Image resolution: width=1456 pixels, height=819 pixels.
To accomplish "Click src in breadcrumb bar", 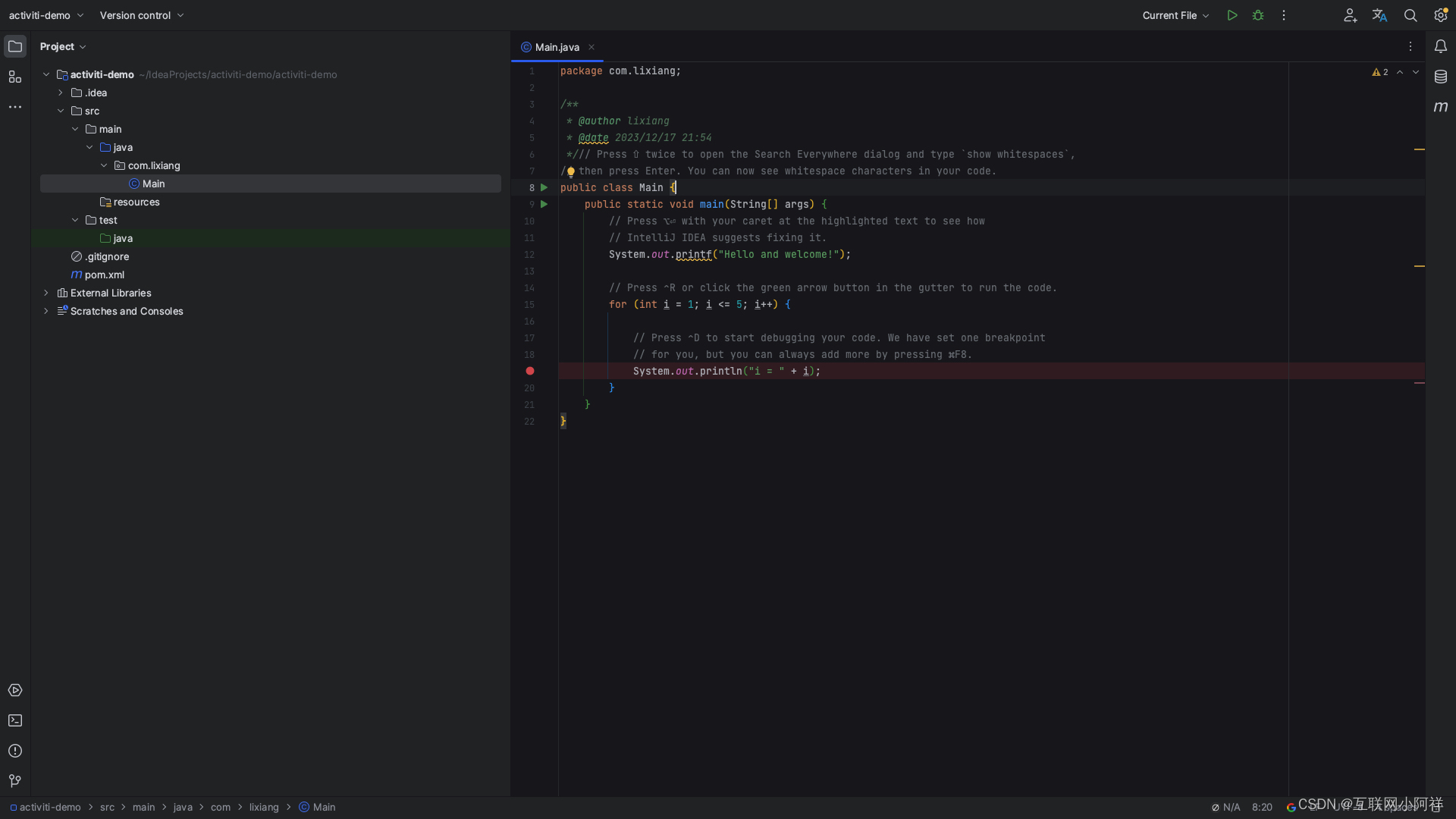I will coord(108,807).
